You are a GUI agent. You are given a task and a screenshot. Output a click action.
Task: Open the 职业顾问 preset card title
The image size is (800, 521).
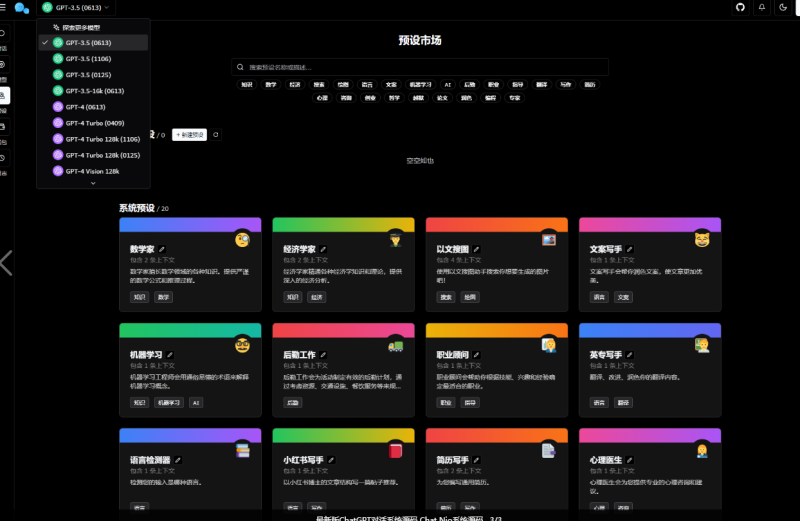click(x=453, y=355)
